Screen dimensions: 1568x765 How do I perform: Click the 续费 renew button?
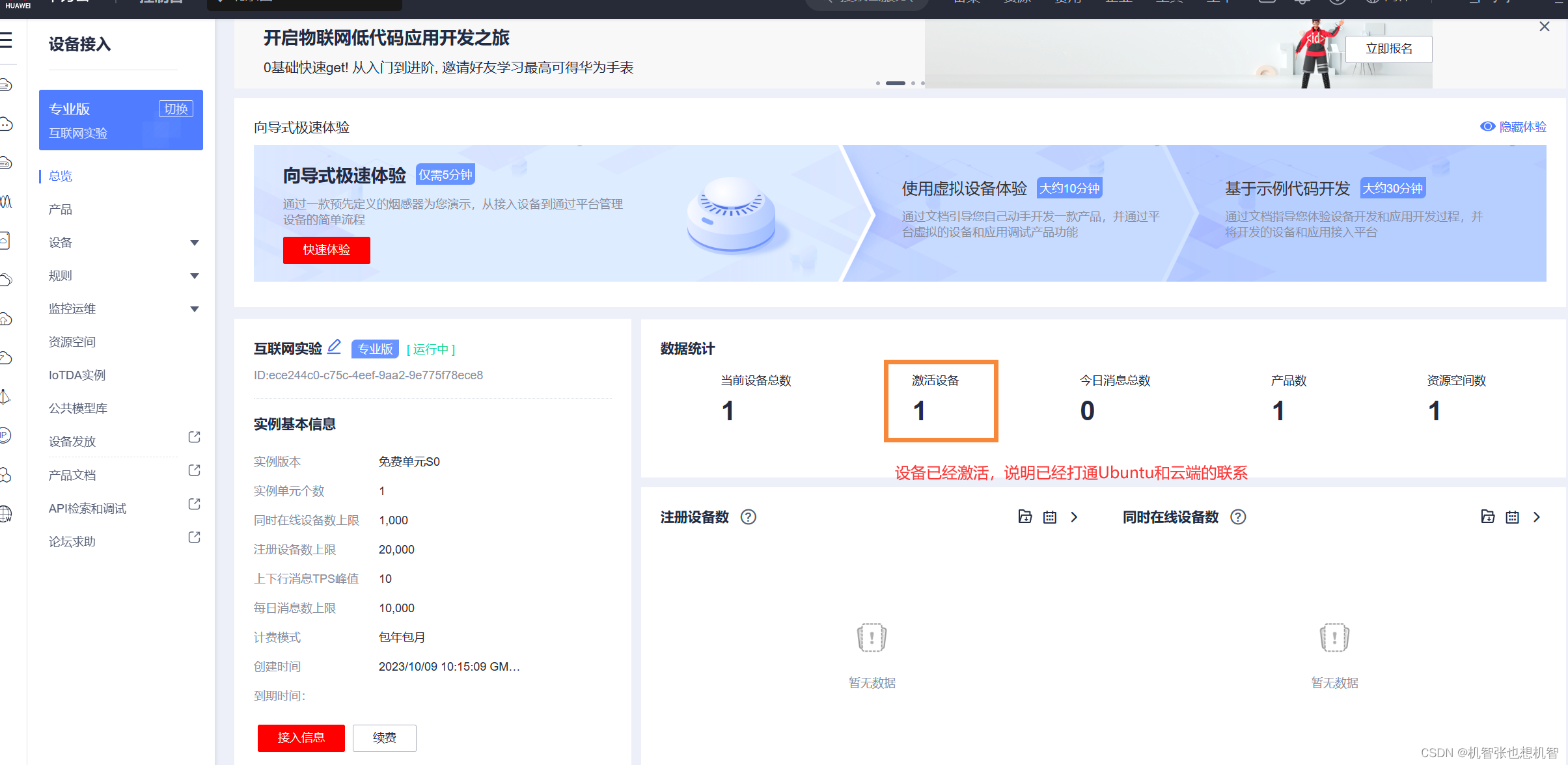click(385, 738)
